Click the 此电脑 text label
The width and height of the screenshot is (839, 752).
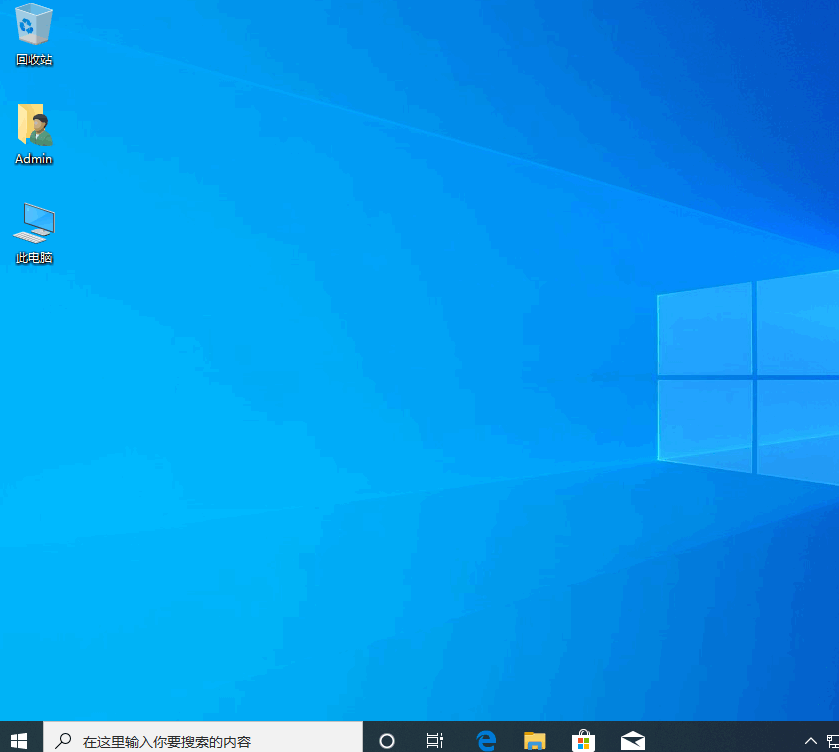[34, 258]
